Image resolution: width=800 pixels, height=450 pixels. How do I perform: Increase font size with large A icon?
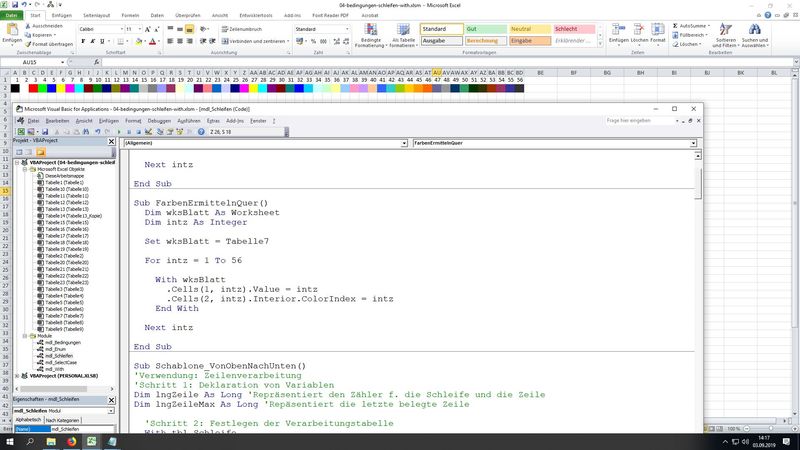coord(148,29)
